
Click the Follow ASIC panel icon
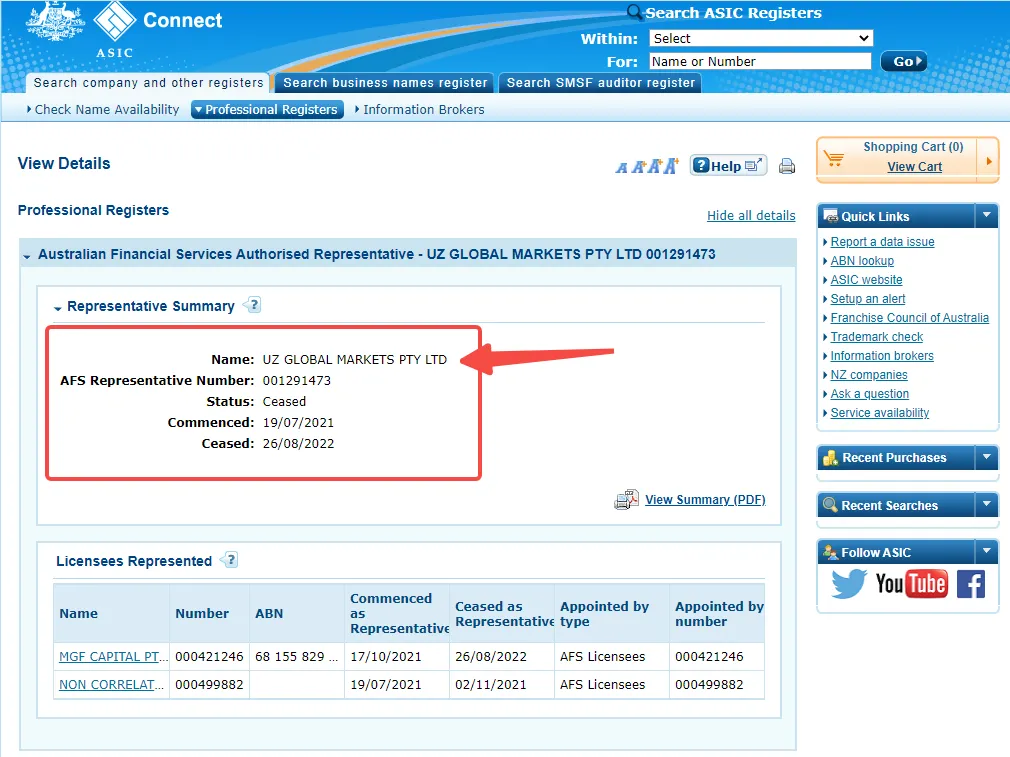click(831, 552)
